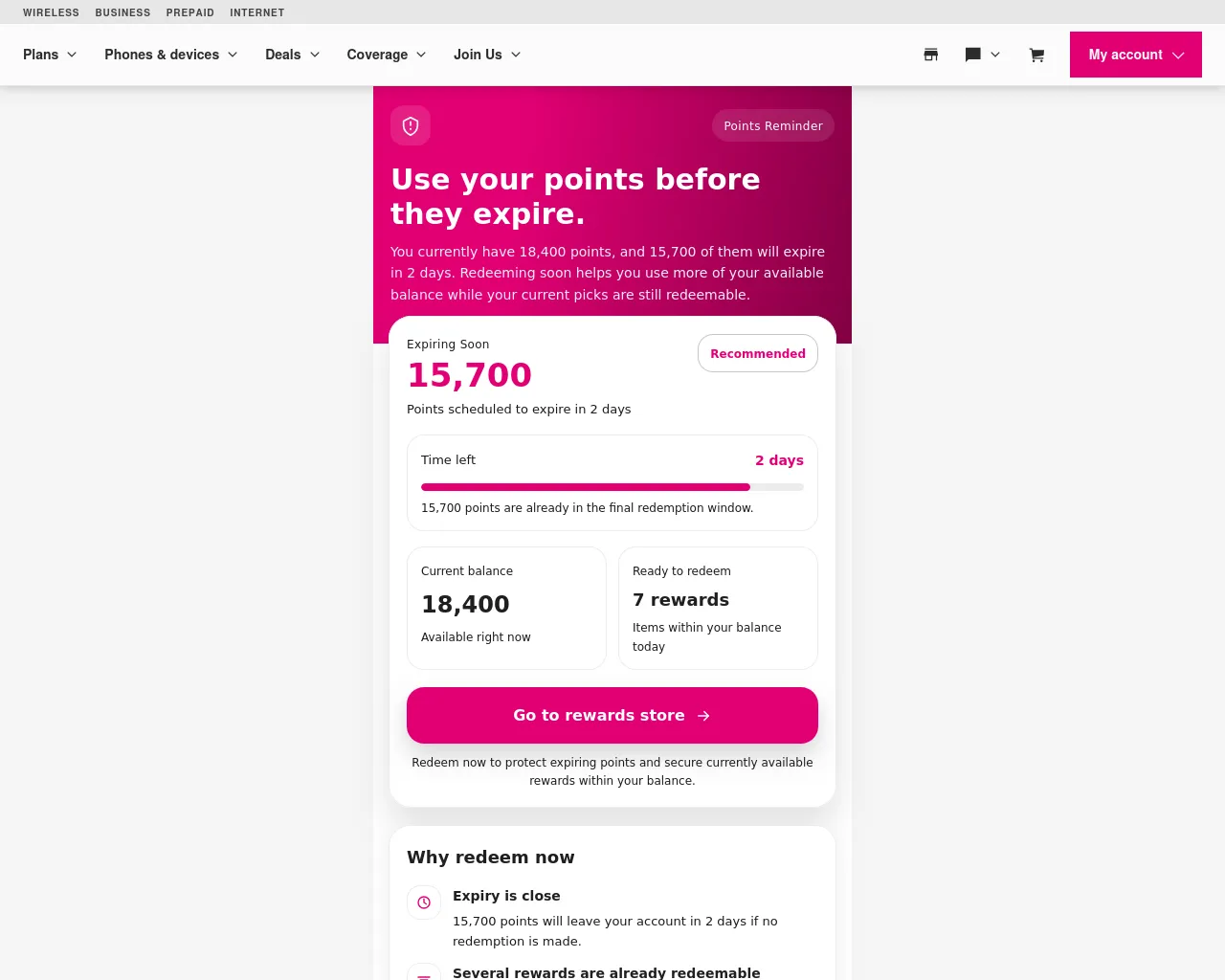Click the chat message icon
This screenshot has width=1225, height=980.
click(972, 55)
